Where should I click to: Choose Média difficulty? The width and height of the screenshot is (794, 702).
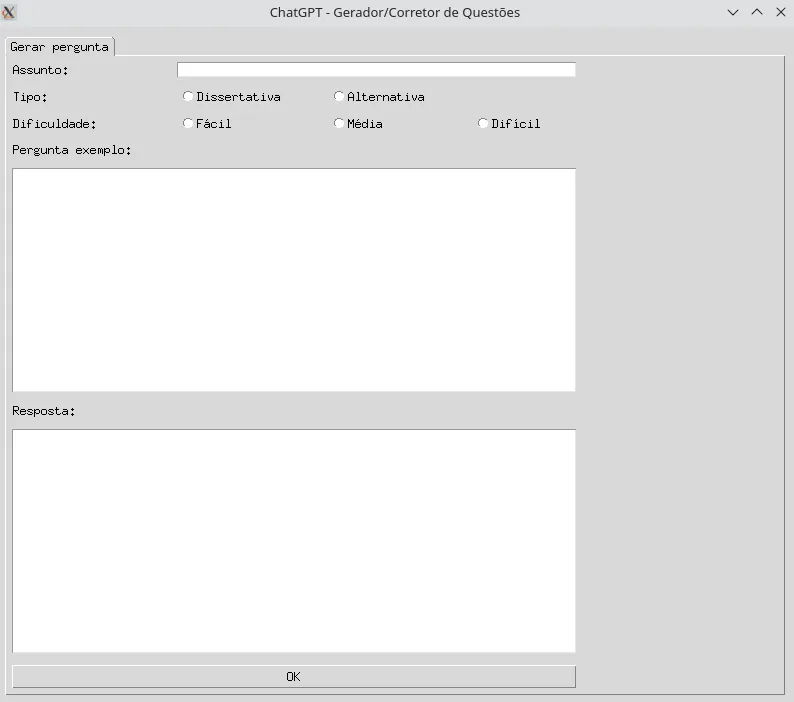tap(359, 124)
